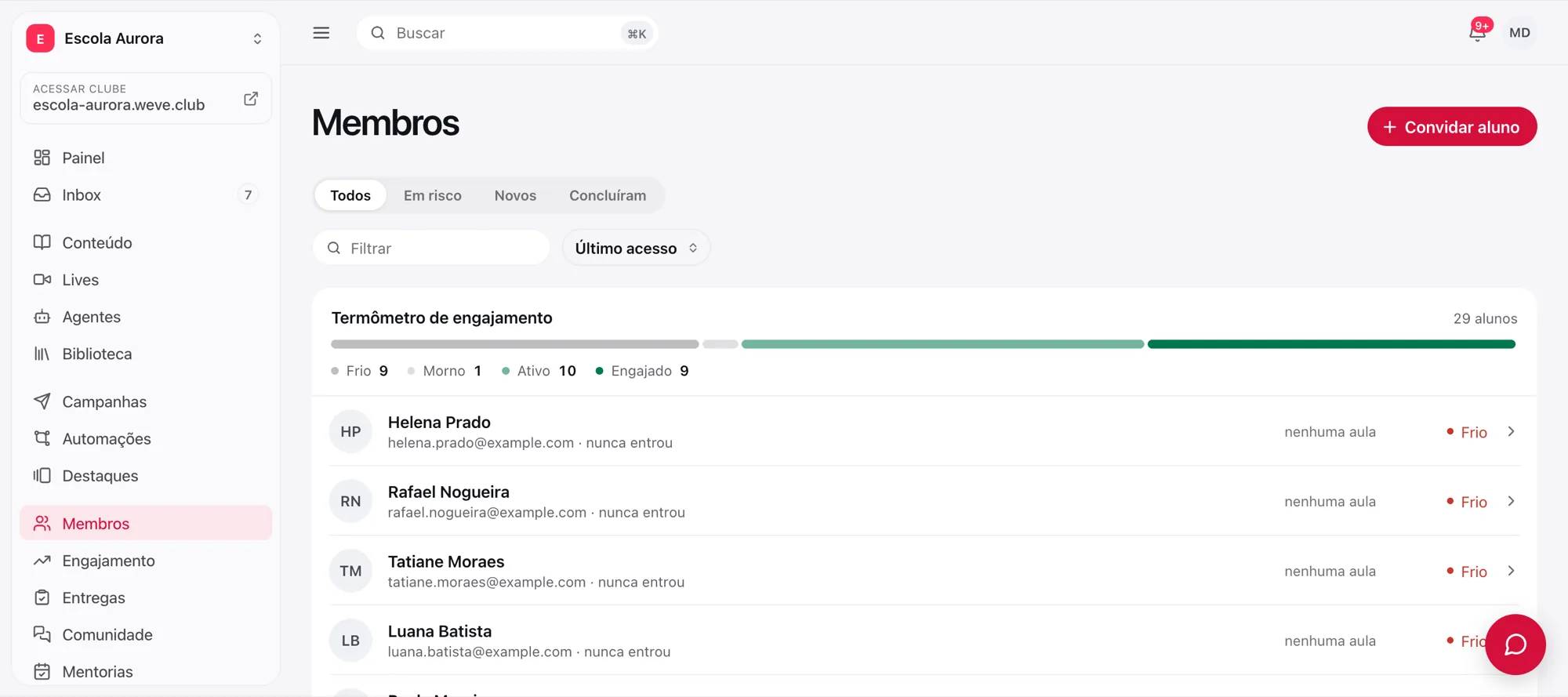The height and width of the screenshot is (697, 1568).
Task: Go to Painel in the sidebar
Action: (x=146, y=158)
